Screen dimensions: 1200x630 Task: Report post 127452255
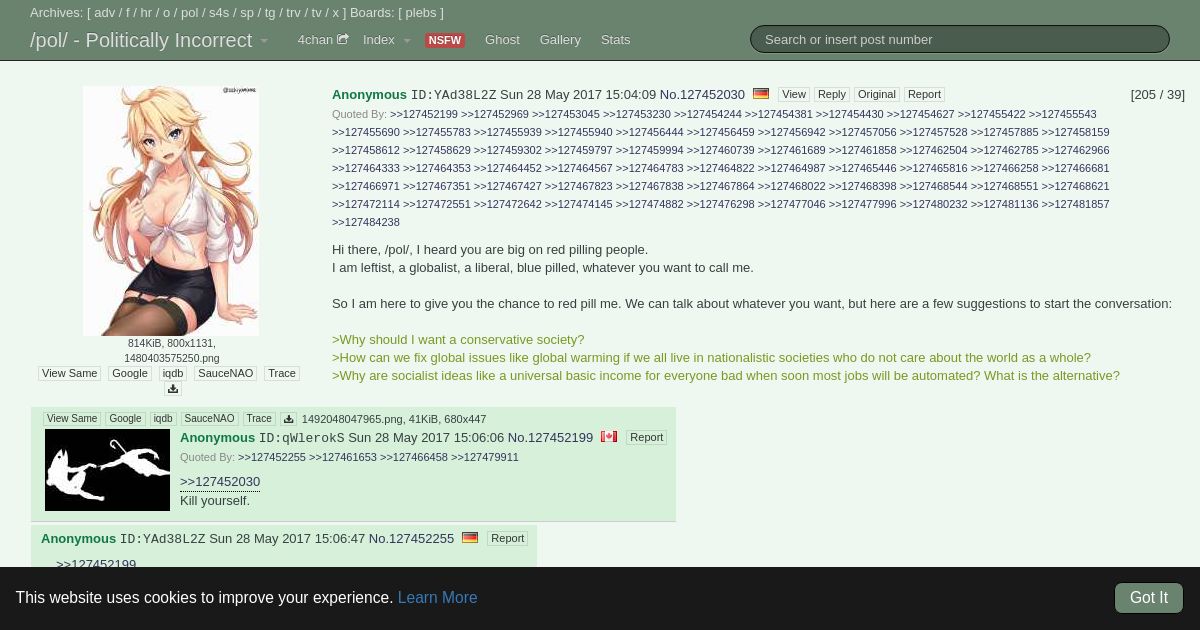(507, 538)
